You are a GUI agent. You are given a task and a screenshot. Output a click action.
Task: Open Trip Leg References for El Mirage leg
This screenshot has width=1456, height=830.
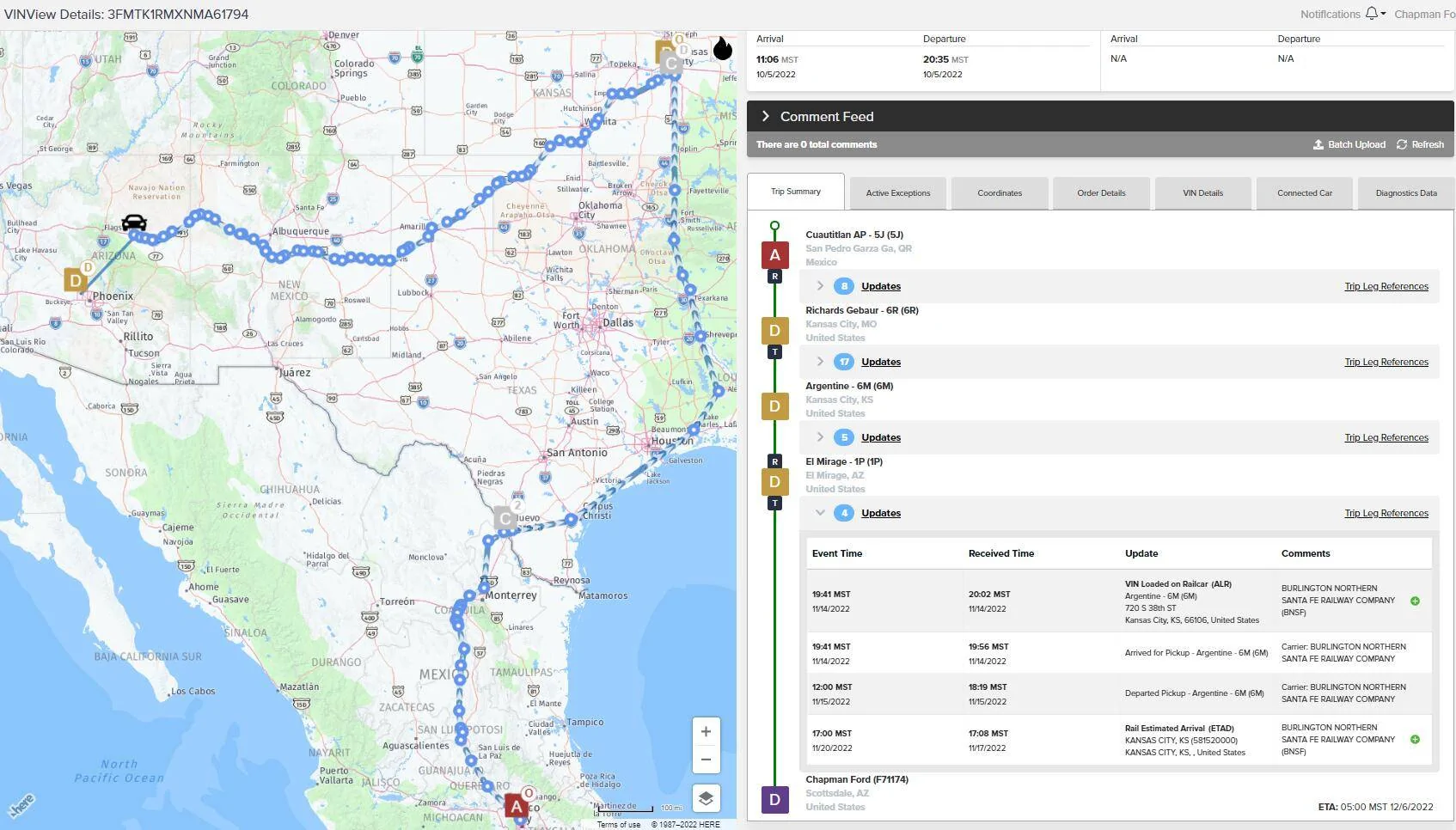click(1386, 513)
